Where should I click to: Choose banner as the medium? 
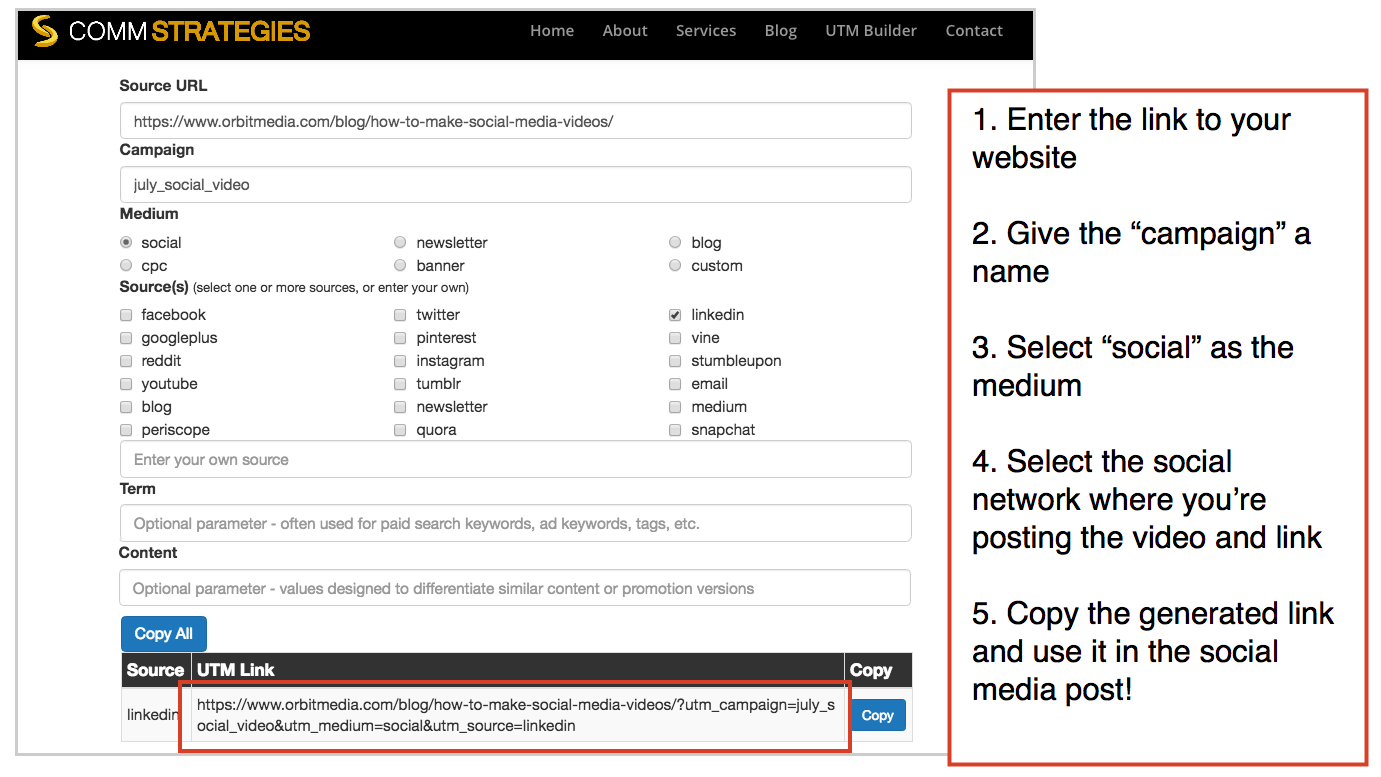point(400,266)
